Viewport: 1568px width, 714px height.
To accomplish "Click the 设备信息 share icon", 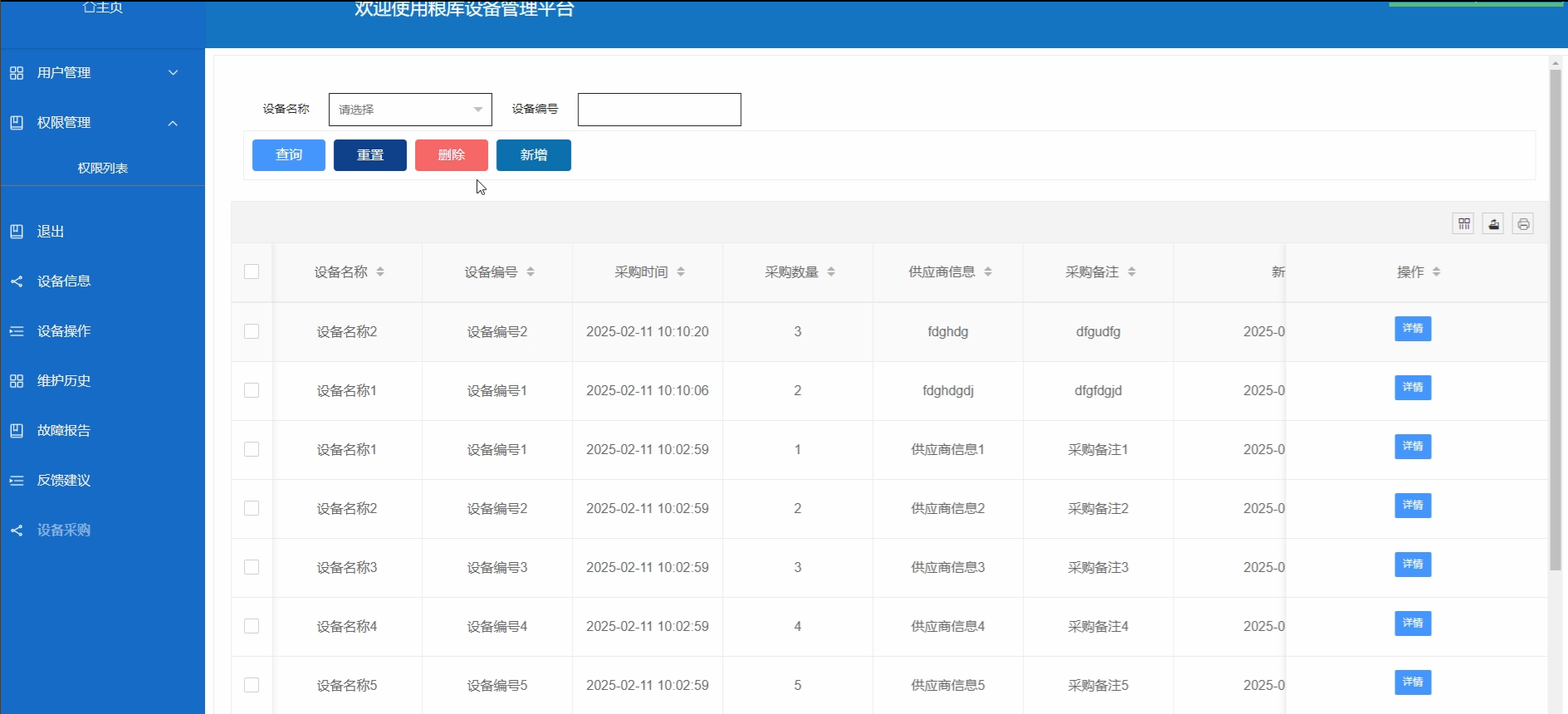I will pos(17,281).
